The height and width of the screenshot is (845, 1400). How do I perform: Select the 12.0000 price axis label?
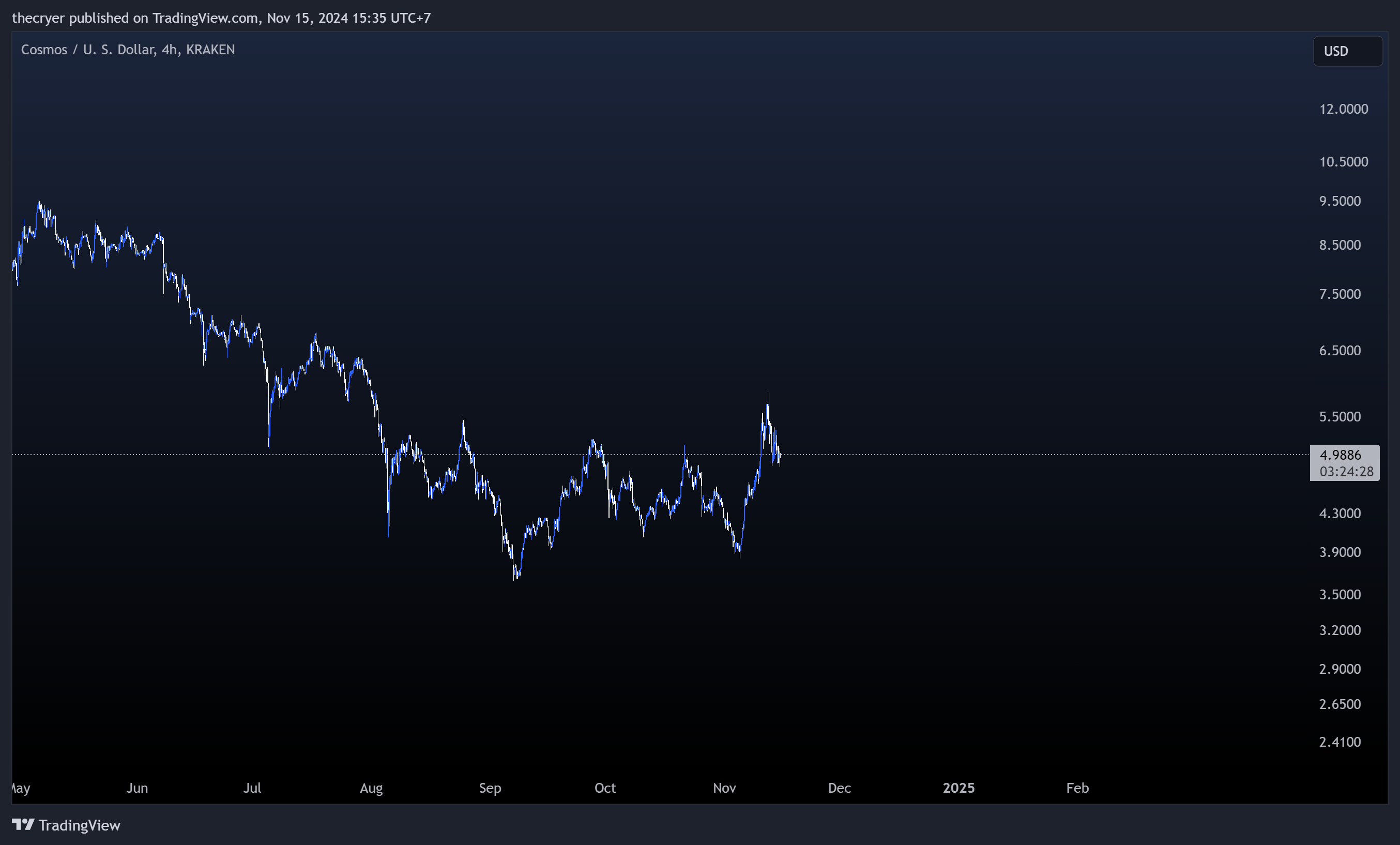coord(1343,109)
